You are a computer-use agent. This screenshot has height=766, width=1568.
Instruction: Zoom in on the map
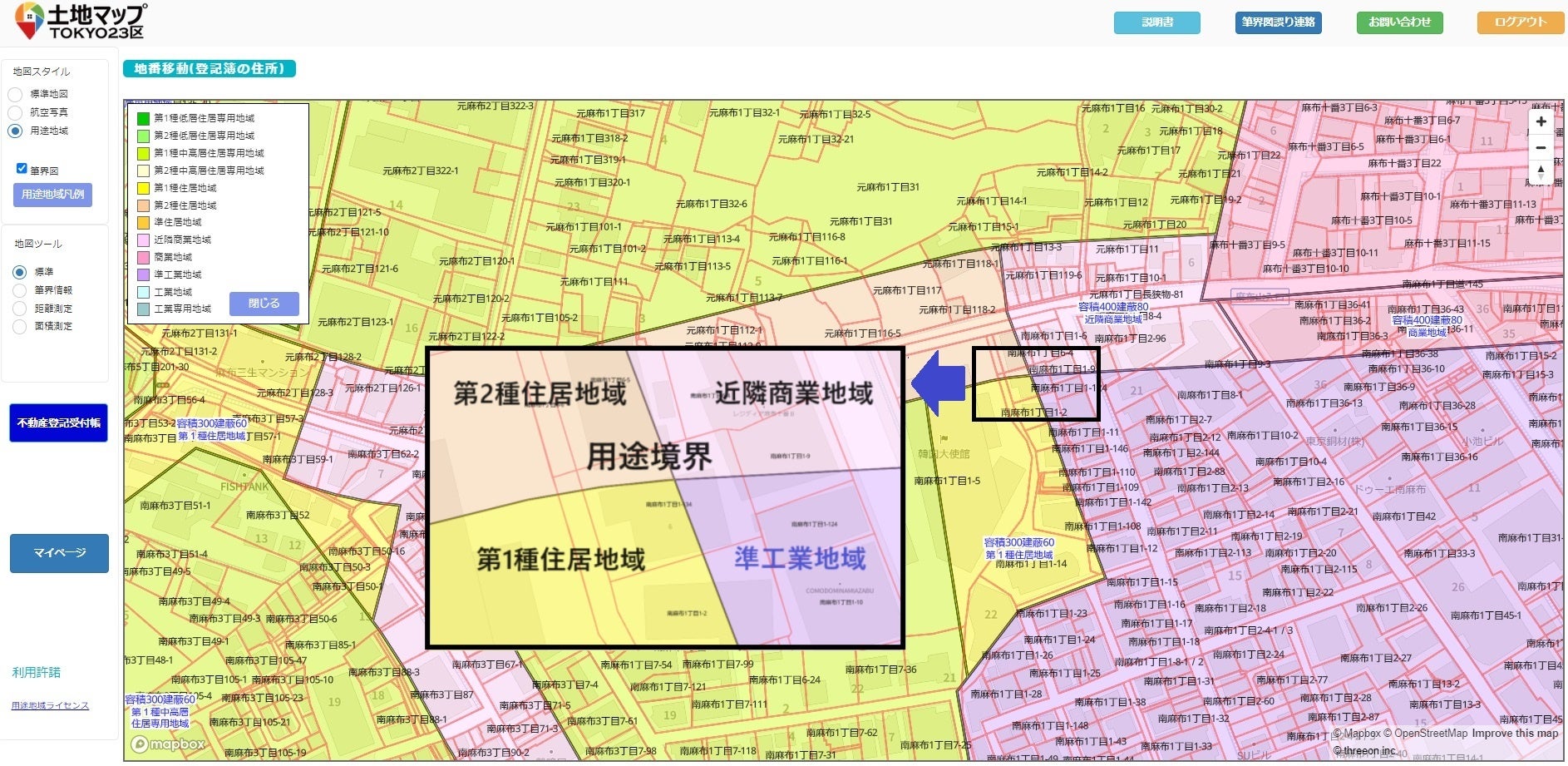pos(1541,121)
